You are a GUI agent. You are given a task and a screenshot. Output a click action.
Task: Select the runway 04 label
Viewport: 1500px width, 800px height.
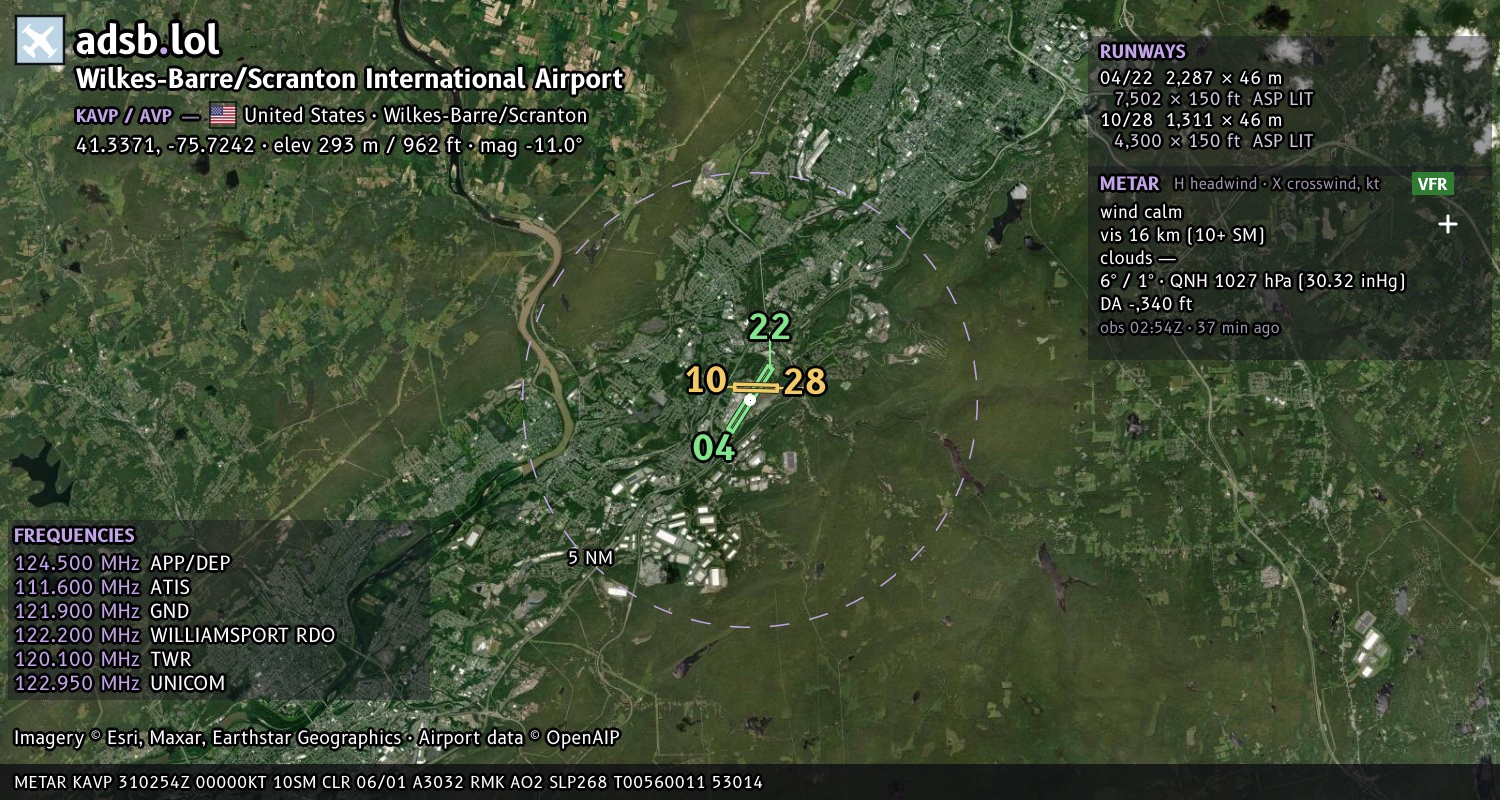point(714,447)
